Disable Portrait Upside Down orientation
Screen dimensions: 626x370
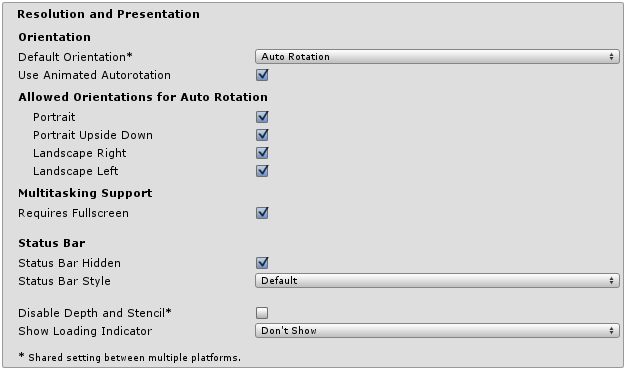click(262, 135)
